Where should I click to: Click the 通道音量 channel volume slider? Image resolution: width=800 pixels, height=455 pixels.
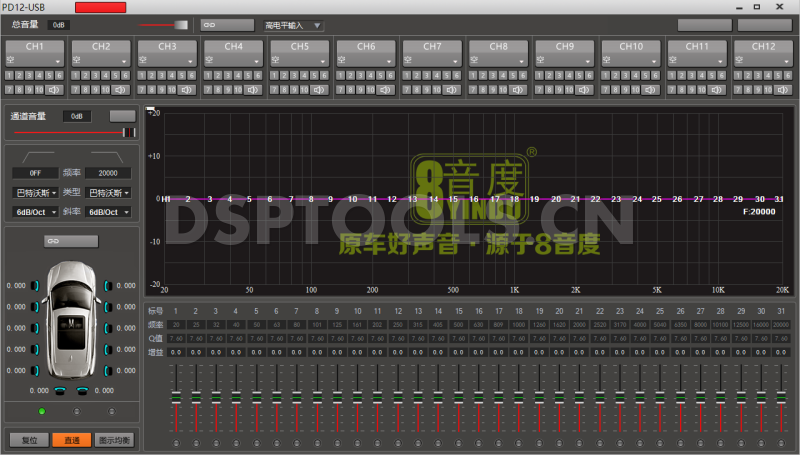(72, 132)
